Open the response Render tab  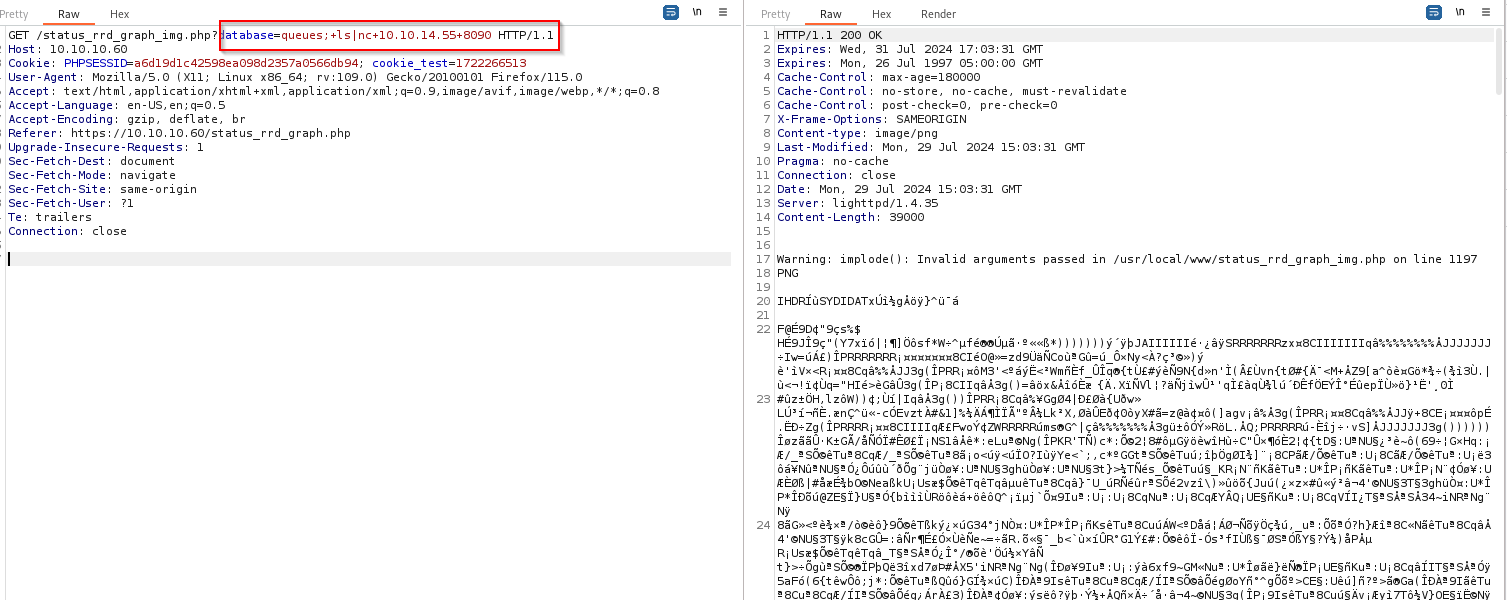tap(938, 14)
